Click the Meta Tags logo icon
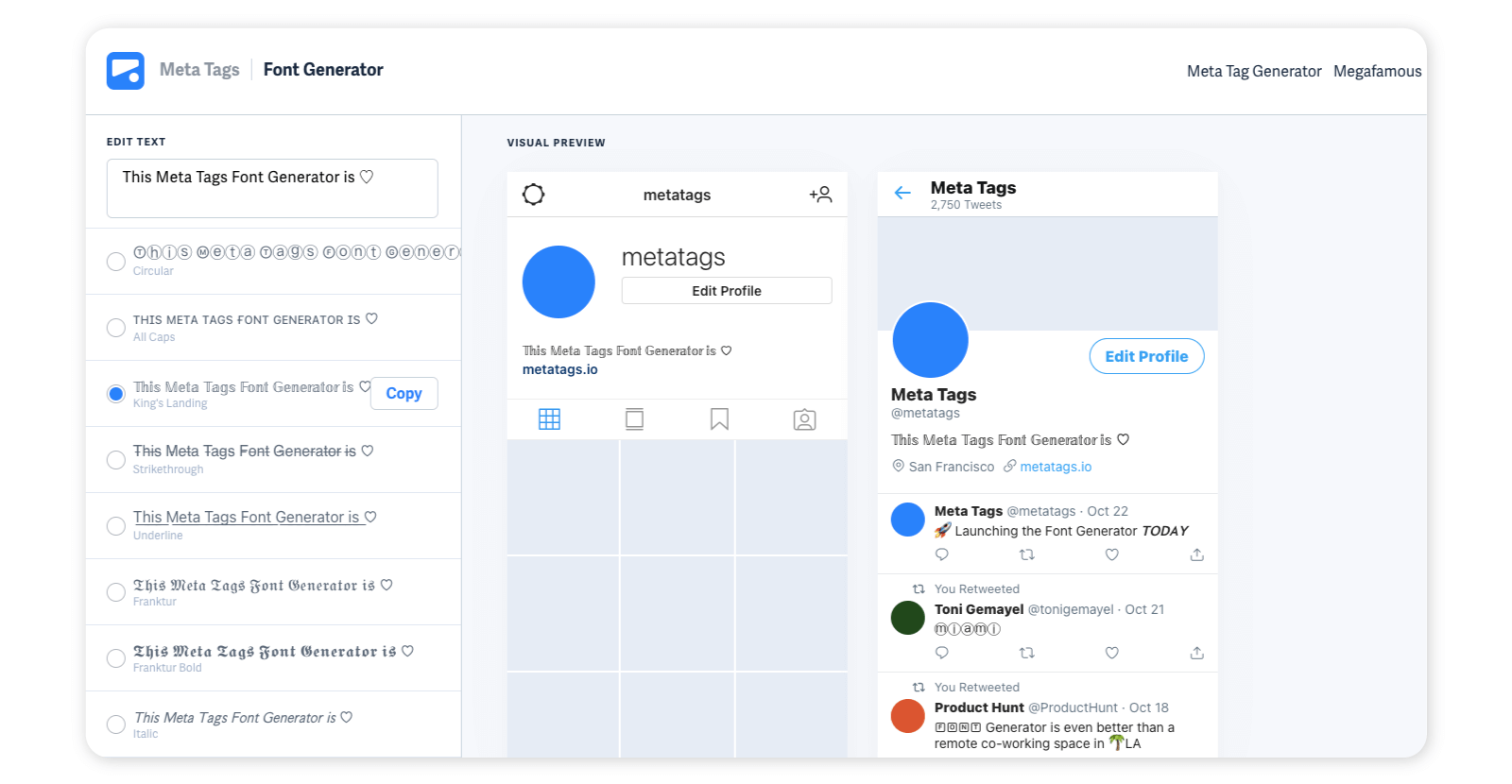This screenshot has height=784, width=1512. (125, 71)
